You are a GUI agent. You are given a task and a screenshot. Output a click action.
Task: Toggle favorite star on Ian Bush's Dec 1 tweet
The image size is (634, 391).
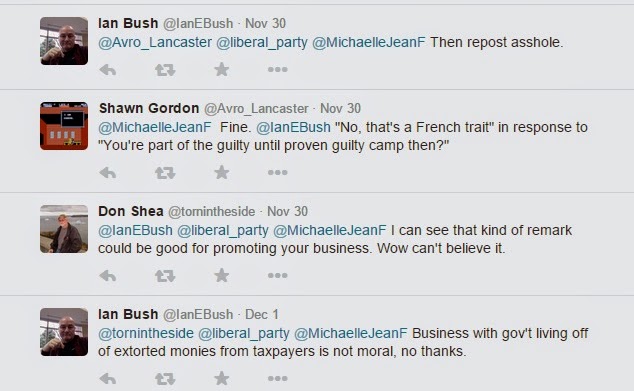(222, 379)
